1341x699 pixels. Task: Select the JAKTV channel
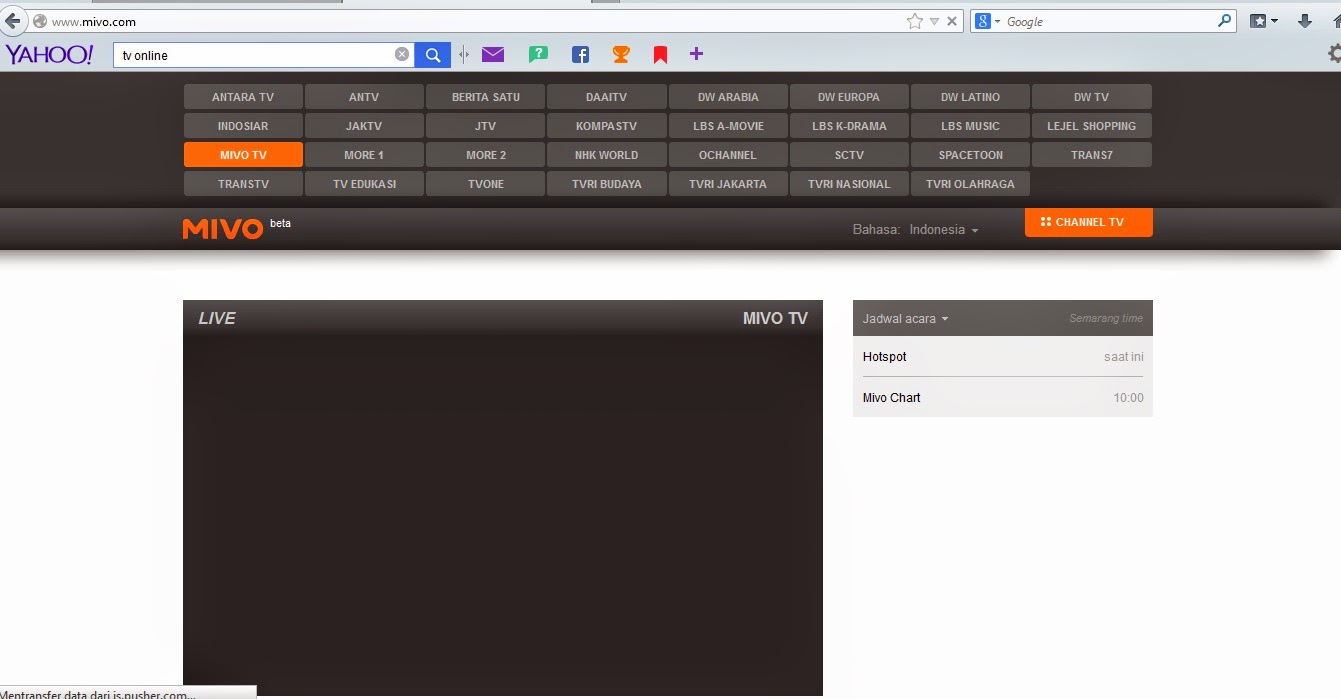click(364, 126)
